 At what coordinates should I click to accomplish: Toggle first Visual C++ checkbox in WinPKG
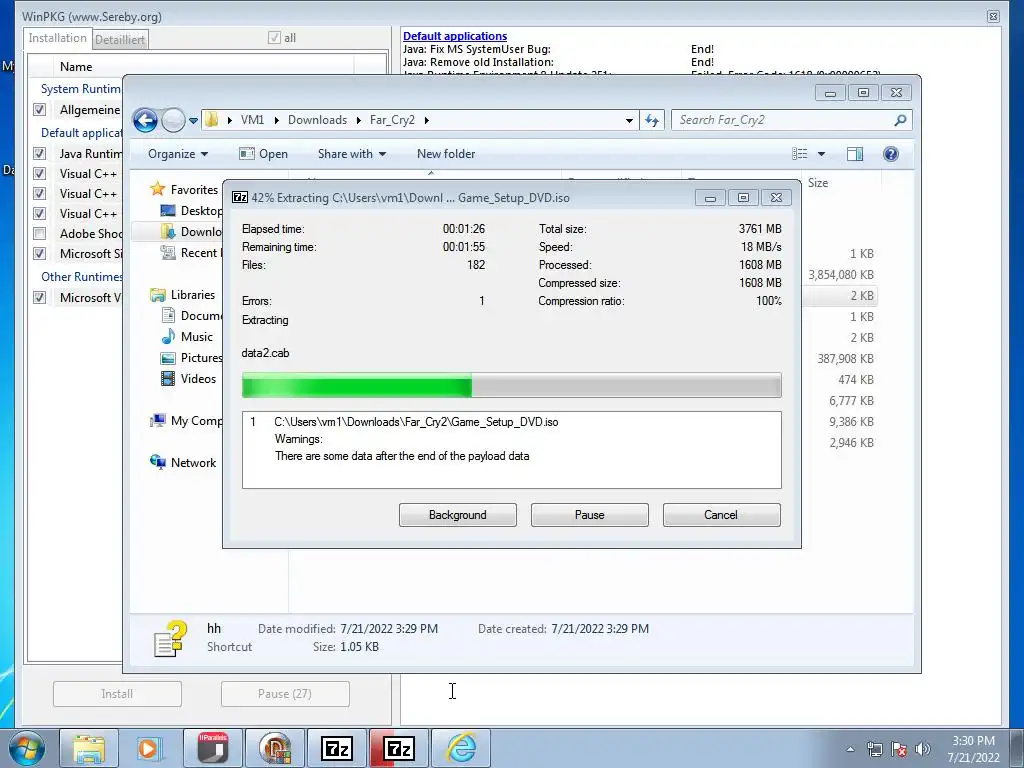[39, 174]
